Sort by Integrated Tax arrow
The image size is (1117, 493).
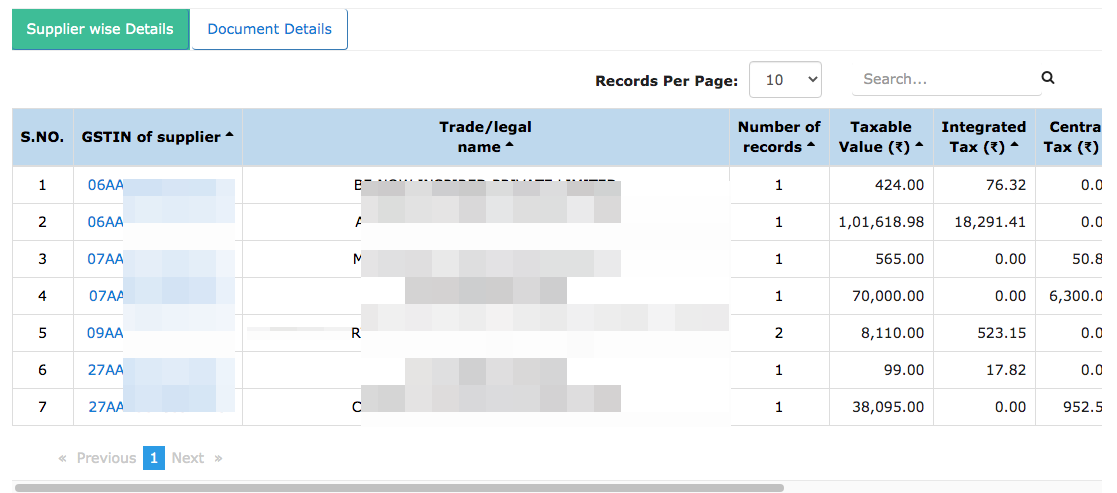pyautogui.click(x=1014, y=145)
